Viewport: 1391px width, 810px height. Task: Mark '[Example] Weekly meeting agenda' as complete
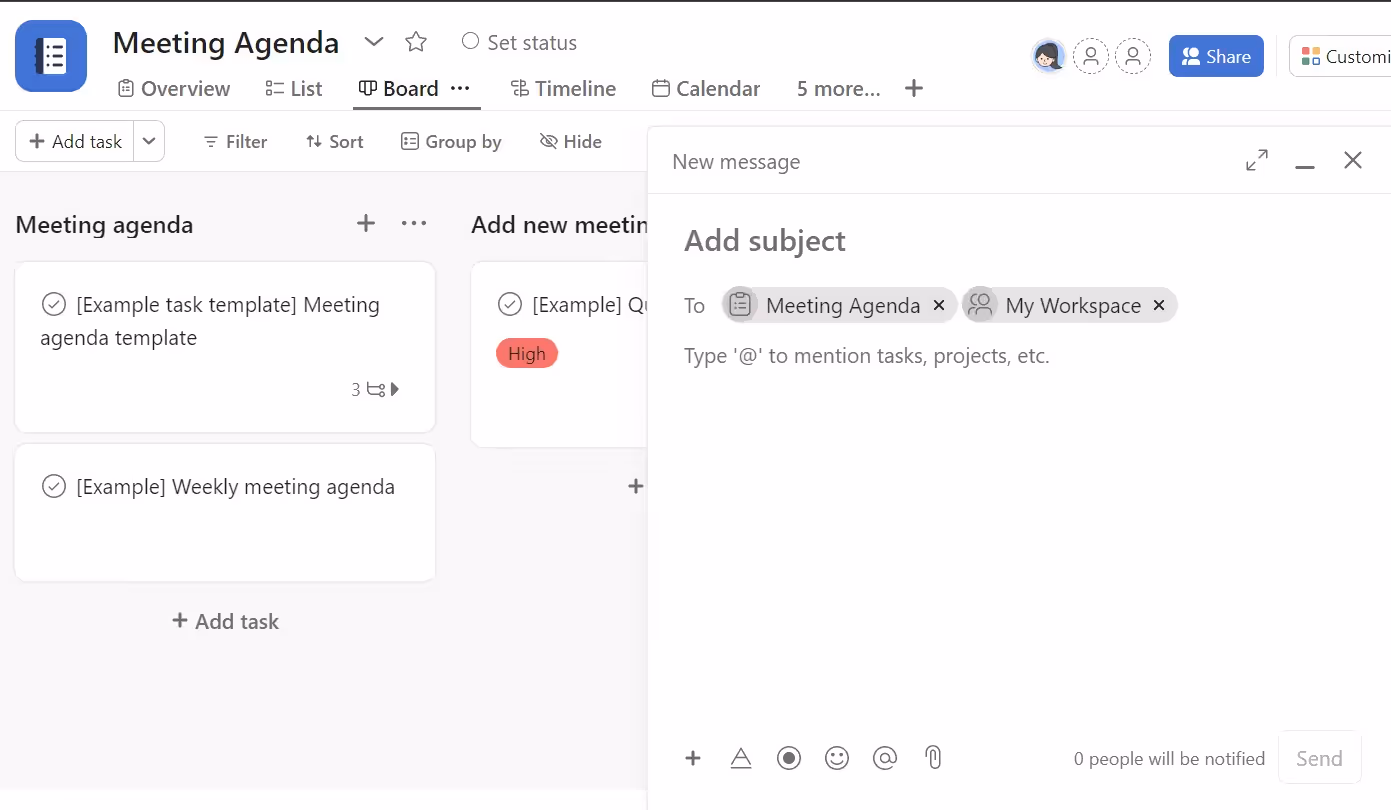point(54,486)
